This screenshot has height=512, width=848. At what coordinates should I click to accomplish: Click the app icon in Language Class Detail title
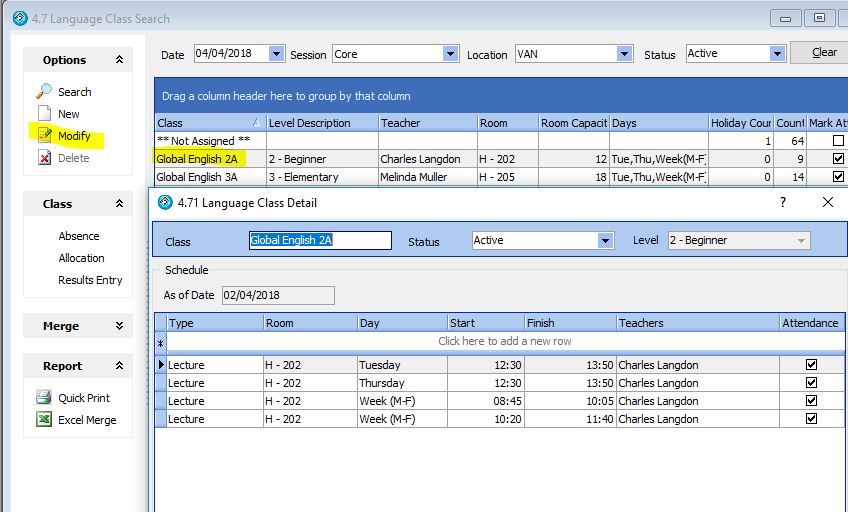pos(165,202)
